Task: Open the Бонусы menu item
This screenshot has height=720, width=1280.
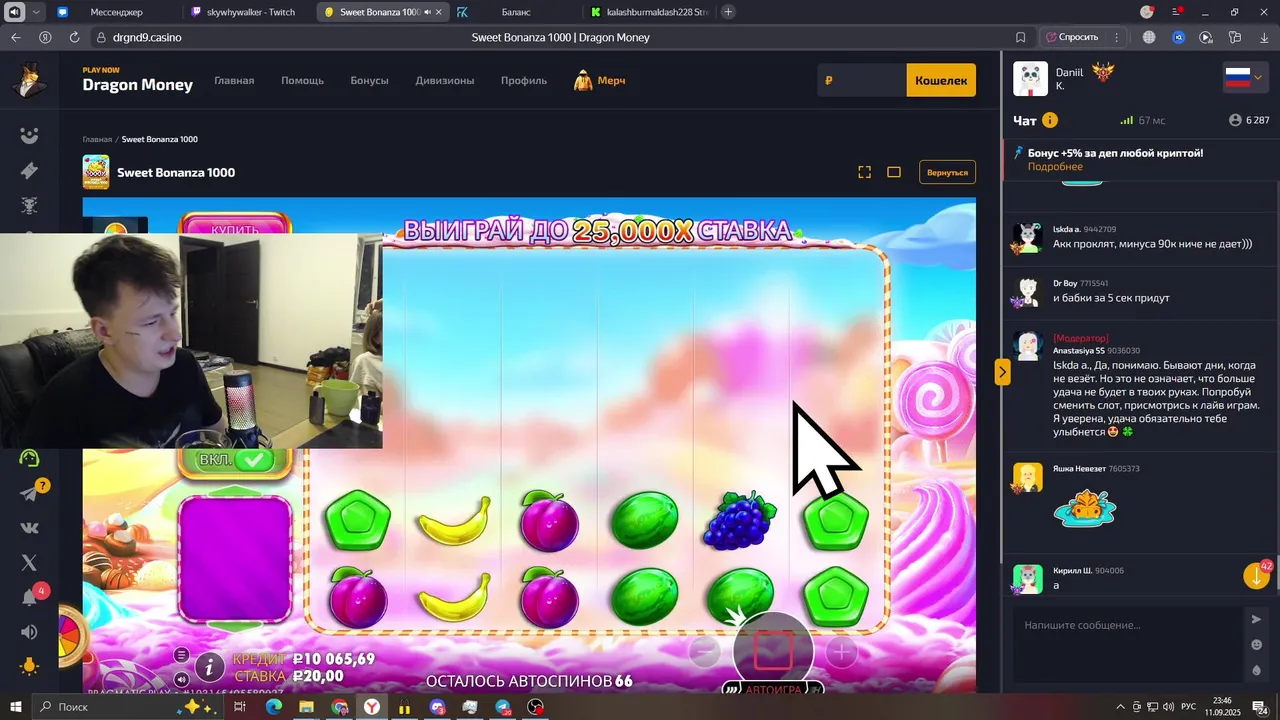Action: (369, 80)
